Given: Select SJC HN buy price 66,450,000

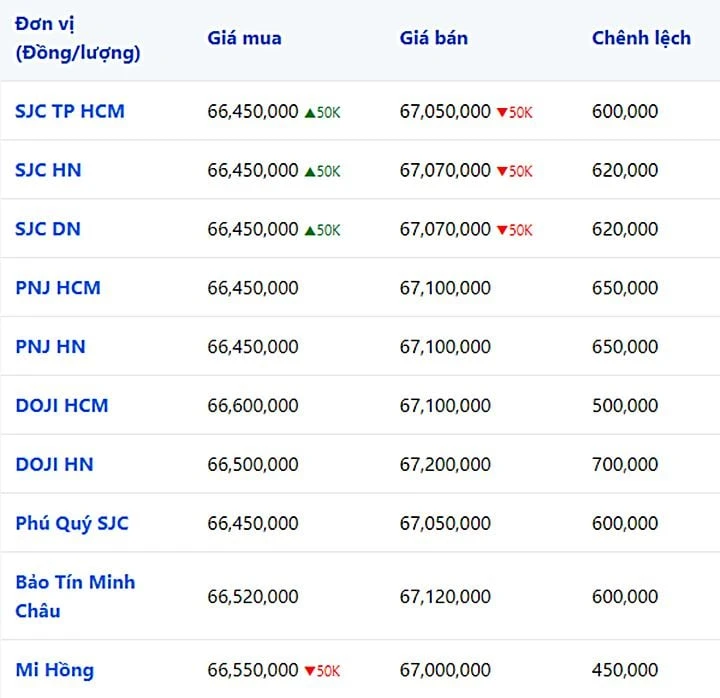Looking at the screenshot, I should coord(253,170).
